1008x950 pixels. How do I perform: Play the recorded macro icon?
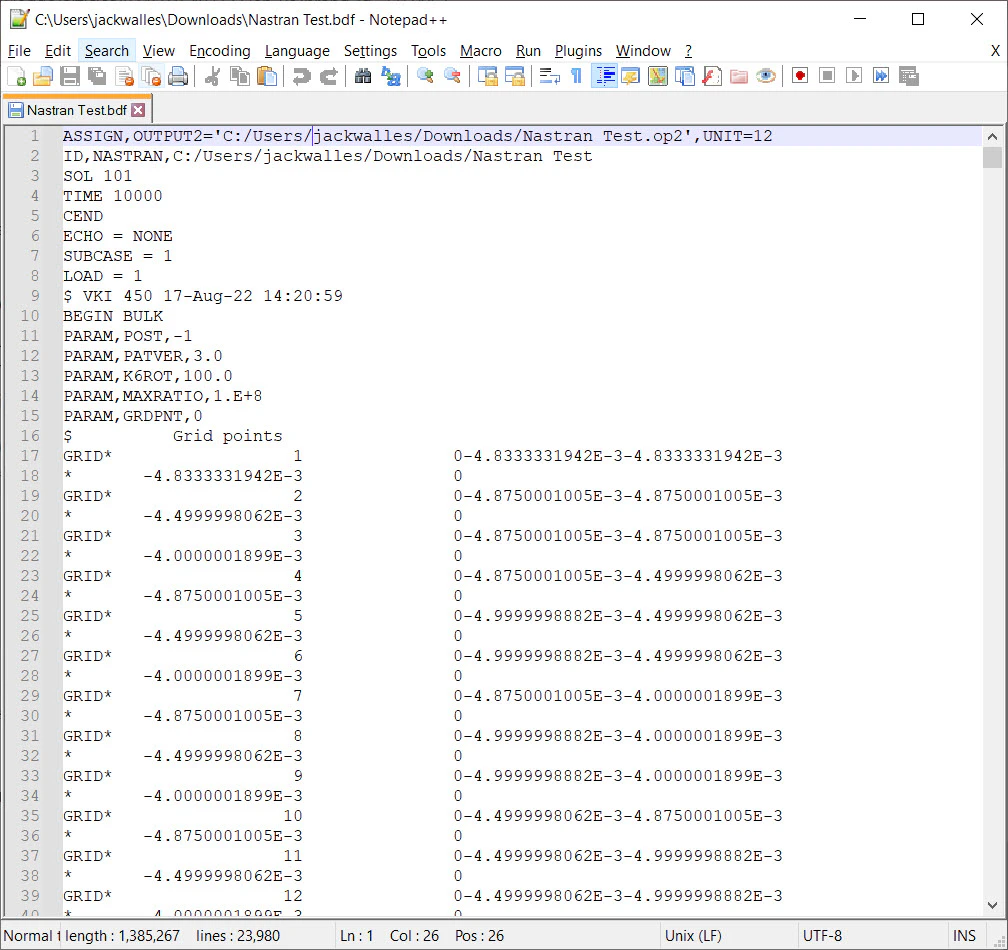(852, 76)
